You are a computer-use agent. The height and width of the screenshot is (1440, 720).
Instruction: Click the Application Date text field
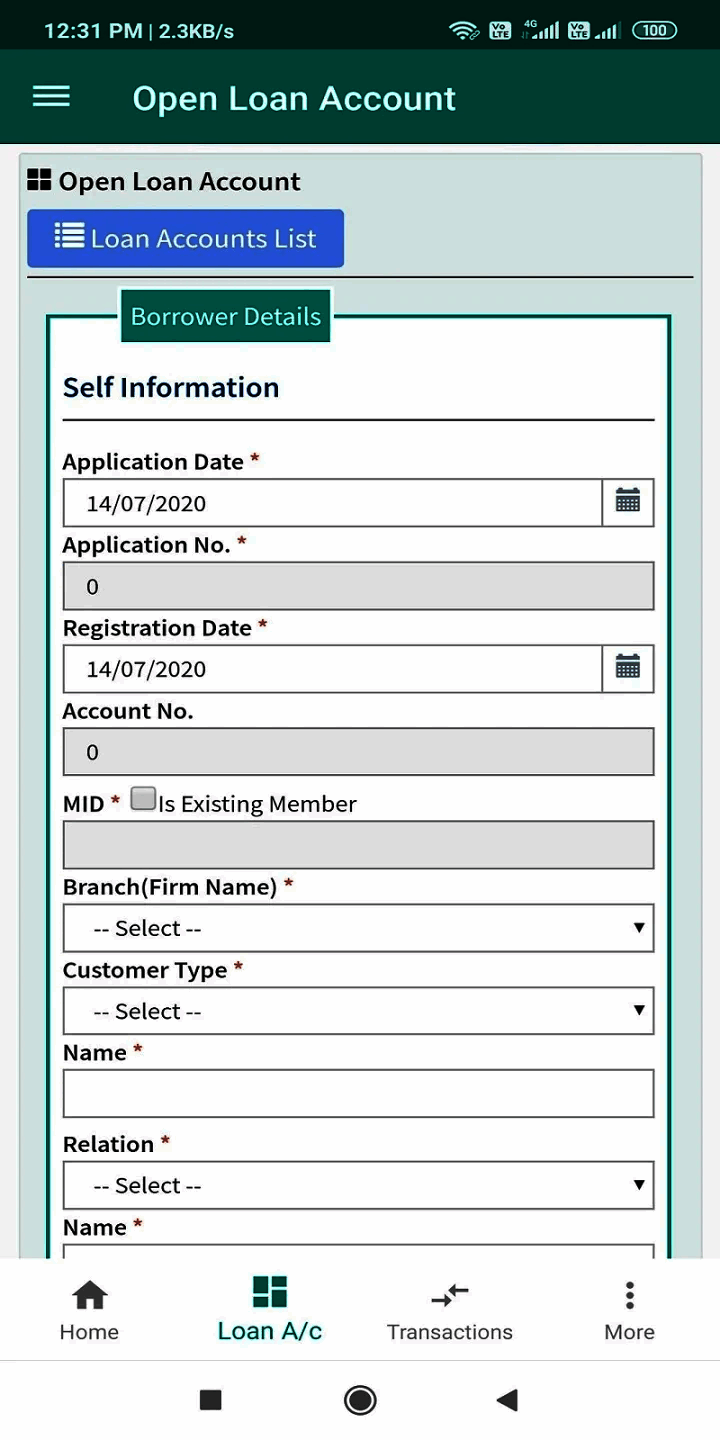coord(332,502)
